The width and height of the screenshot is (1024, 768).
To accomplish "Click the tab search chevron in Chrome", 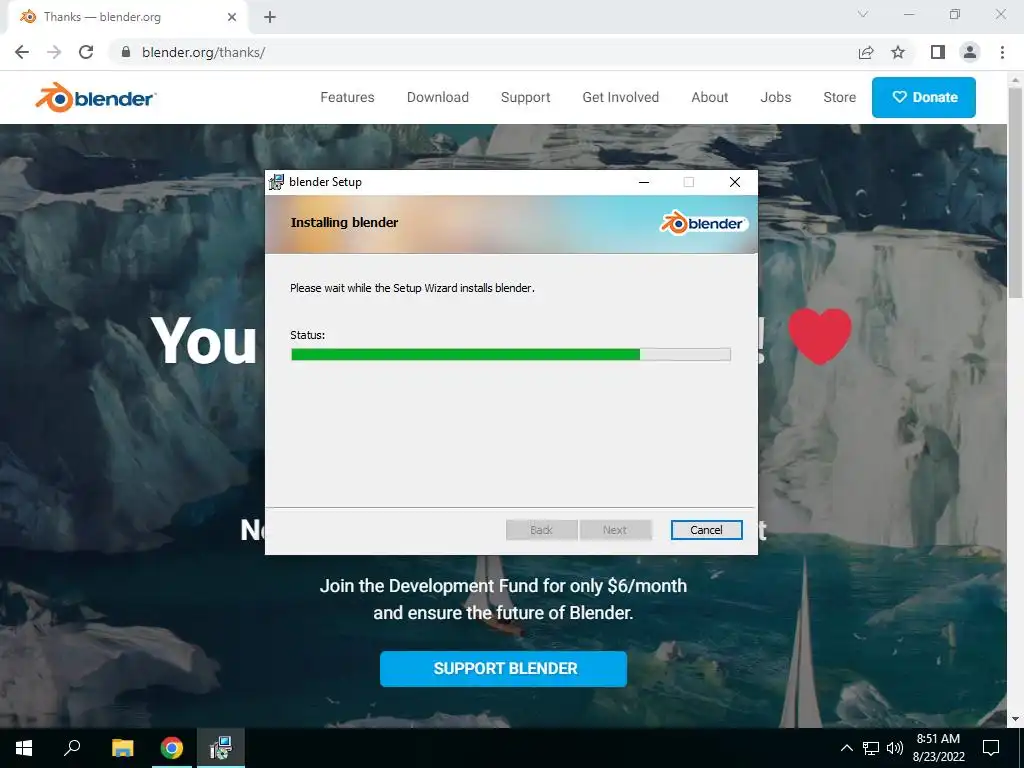I will [x=863, y=14].
